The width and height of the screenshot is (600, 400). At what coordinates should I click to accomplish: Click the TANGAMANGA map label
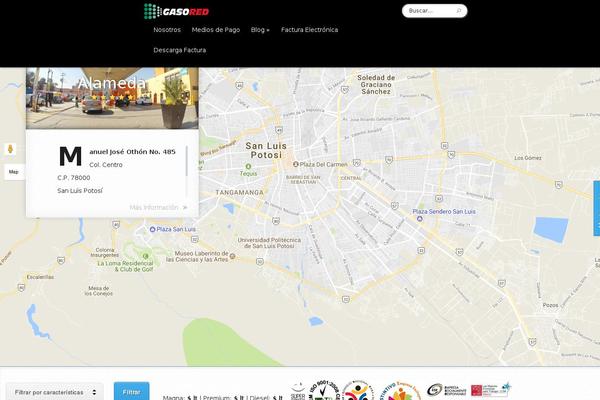pos(240,193)
